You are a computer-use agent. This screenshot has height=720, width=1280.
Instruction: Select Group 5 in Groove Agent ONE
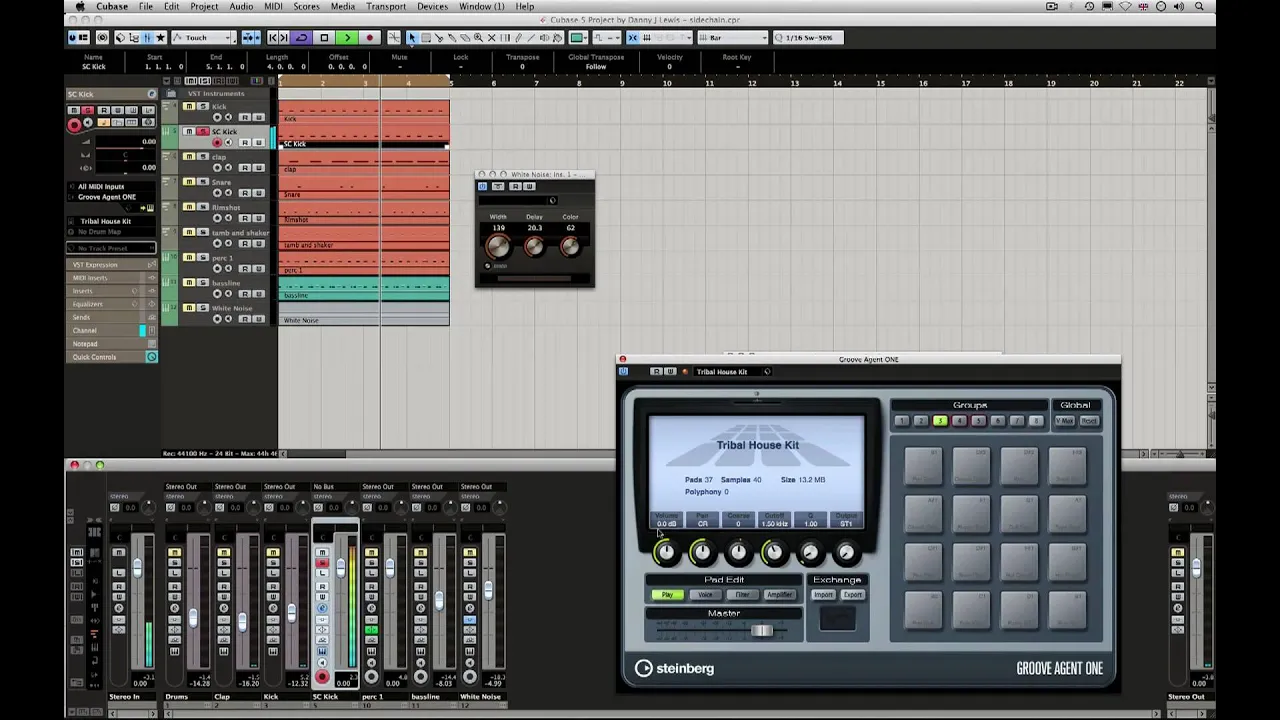coord(978,421)
